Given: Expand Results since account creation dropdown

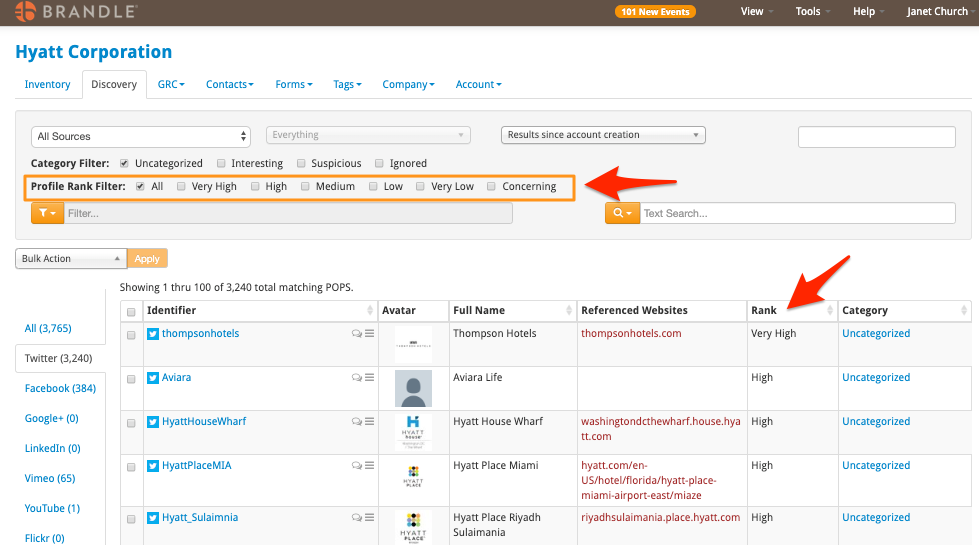Looking at the screenshot, I should 603,135.
